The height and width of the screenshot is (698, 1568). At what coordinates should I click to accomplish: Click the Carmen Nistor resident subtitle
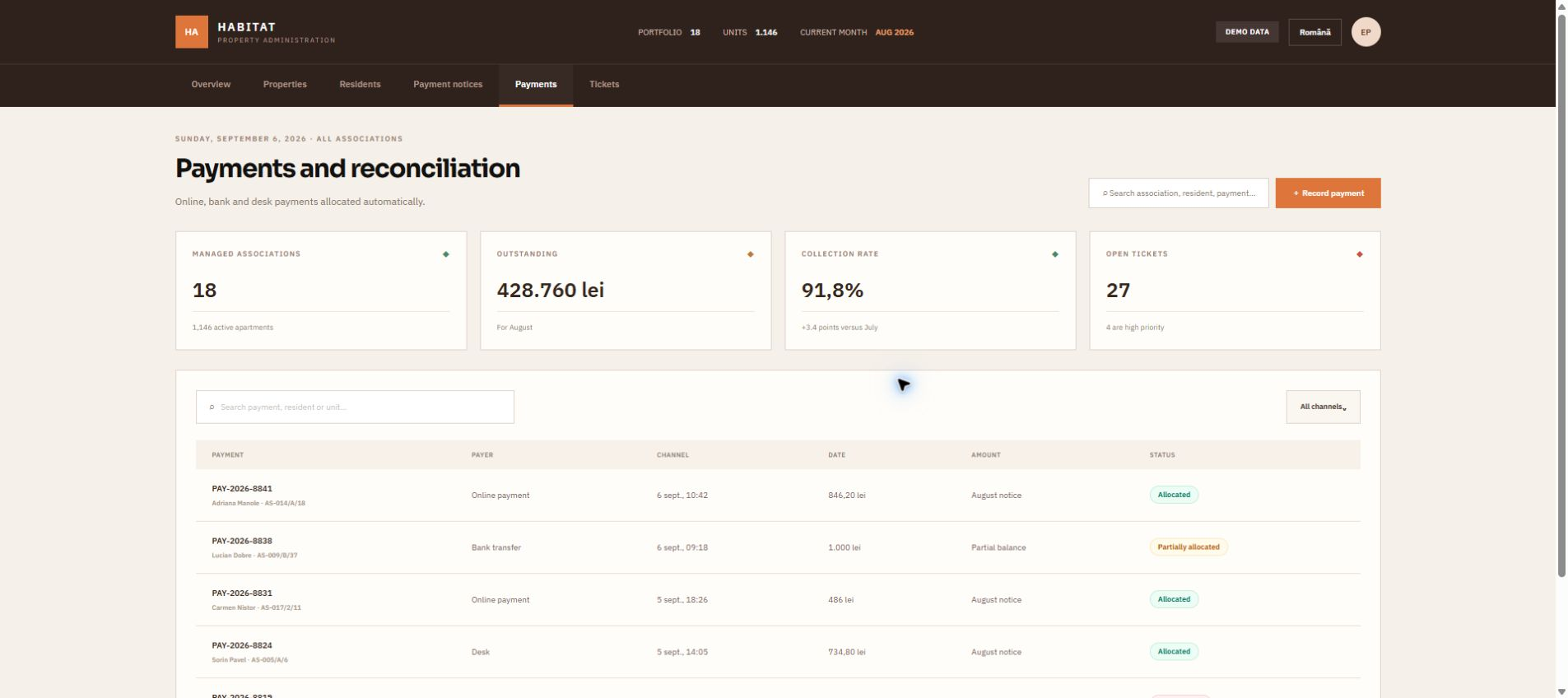[x=256, y=607]
